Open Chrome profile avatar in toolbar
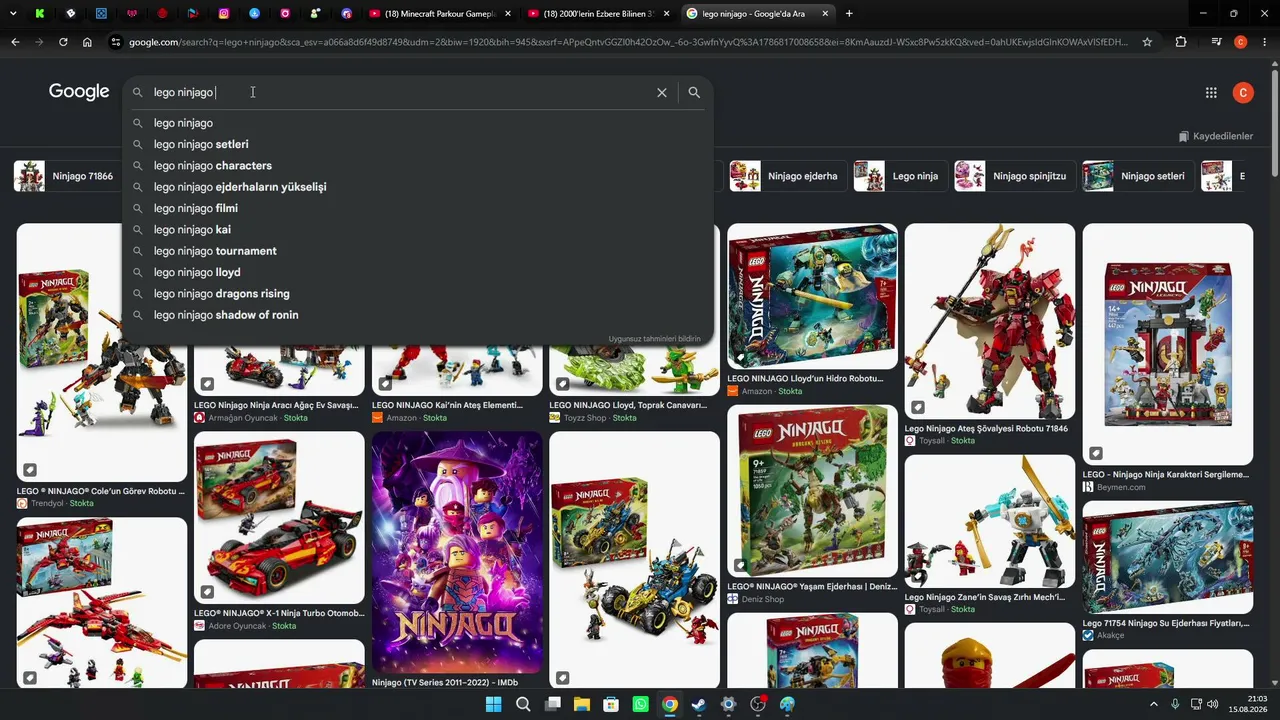 point(1241,42)
